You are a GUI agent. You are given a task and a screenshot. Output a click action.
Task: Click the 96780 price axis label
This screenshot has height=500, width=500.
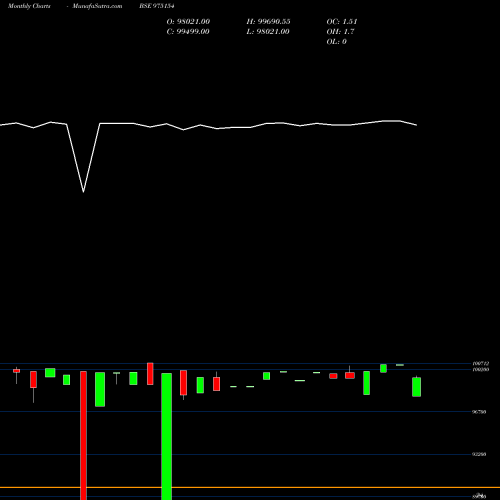tap(479, 412)
